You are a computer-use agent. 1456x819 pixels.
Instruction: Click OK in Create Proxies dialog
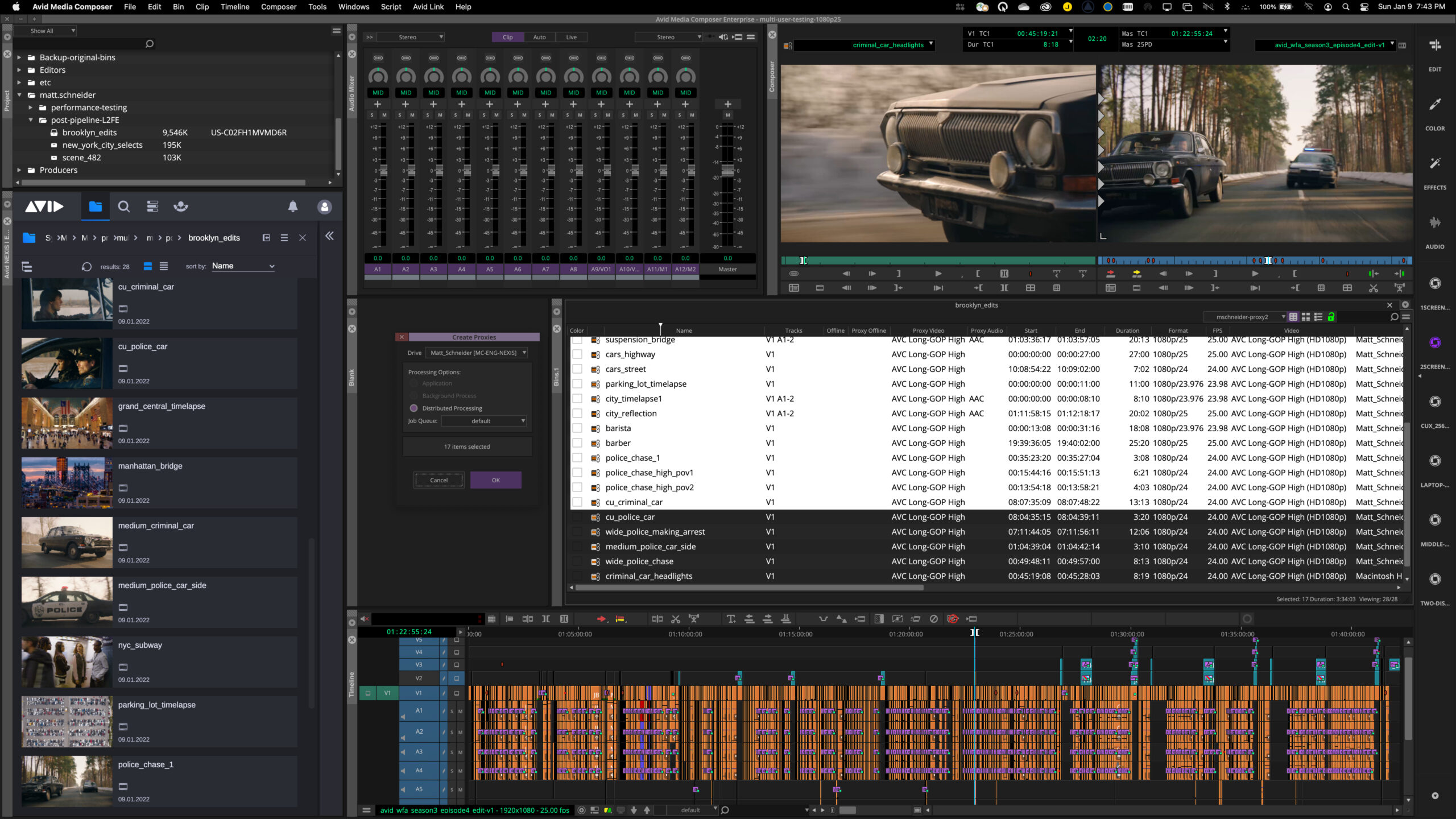(x=495, y=480)
